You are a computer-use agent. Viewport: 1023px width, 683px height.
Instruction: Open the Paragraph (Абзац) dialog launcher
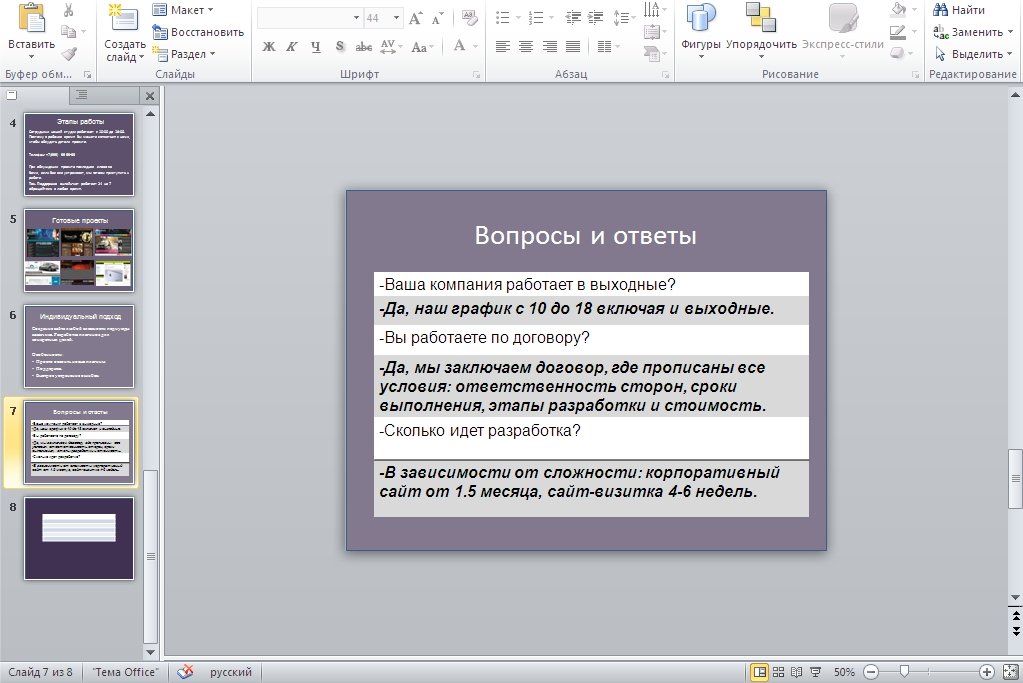665,75
